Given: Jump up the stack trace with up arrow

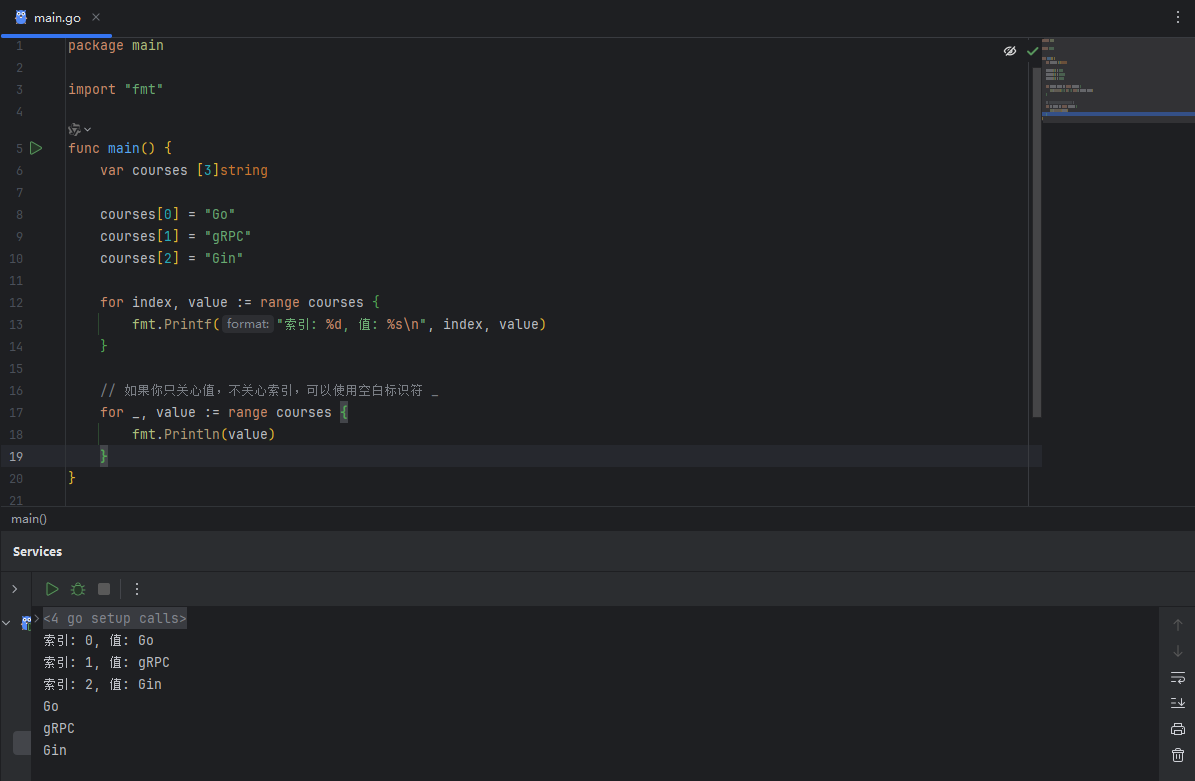Looking at the screenshot, I should pos(1177,625).
